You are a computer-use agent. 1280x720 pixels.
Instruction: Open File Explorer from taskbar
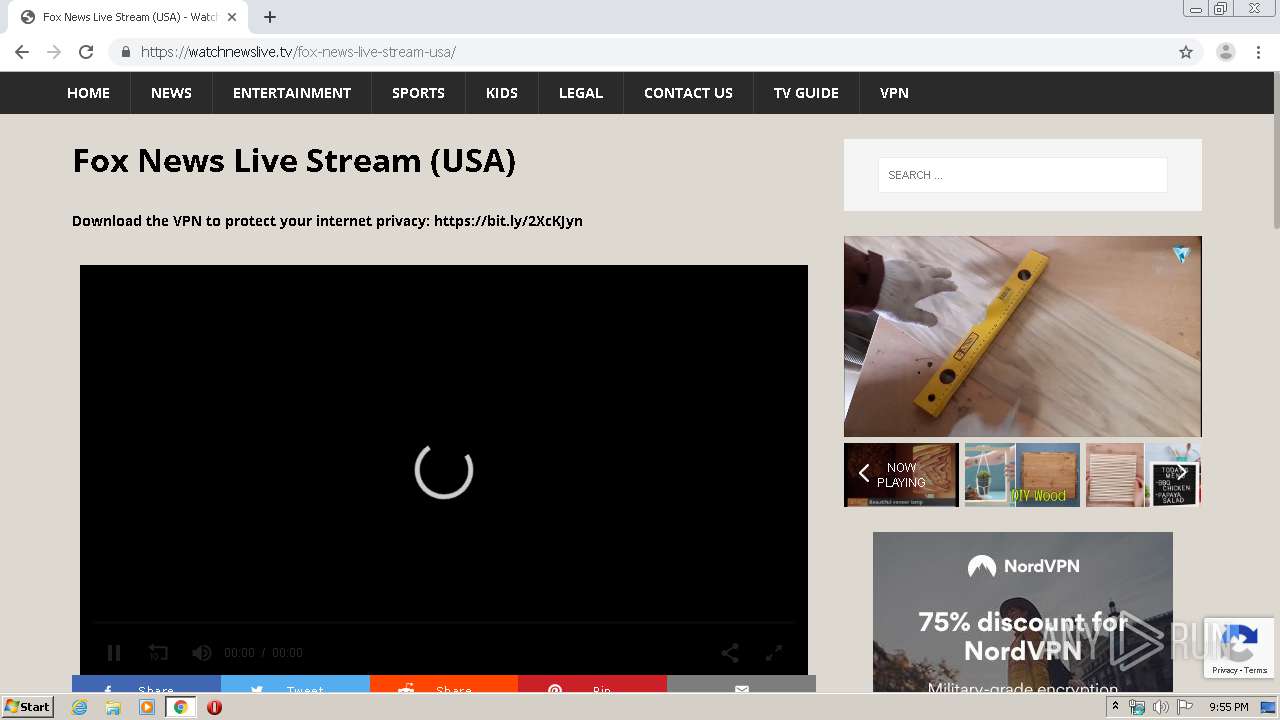tap(113, 707)
